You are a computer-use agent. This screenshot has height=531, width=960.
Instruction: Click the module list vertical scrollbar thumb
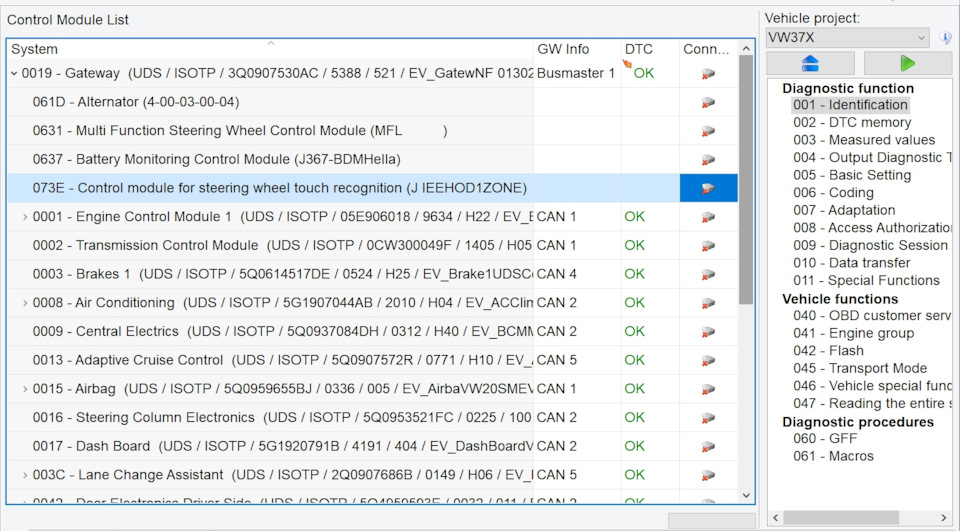(x=746, y=180)
